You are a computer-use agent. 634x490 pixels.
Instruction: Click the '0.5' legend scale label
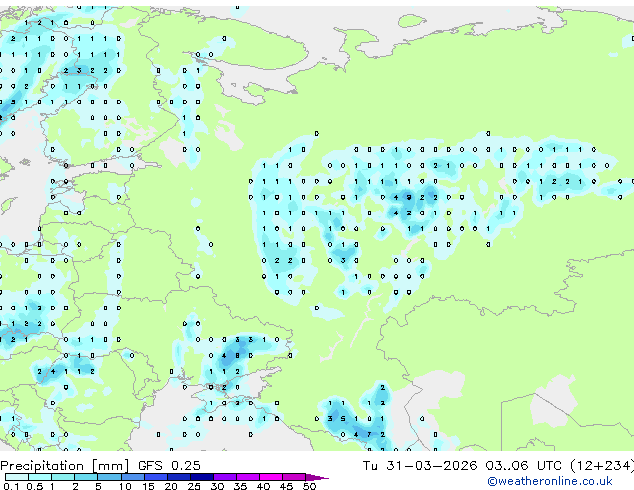tap(34, 486)
